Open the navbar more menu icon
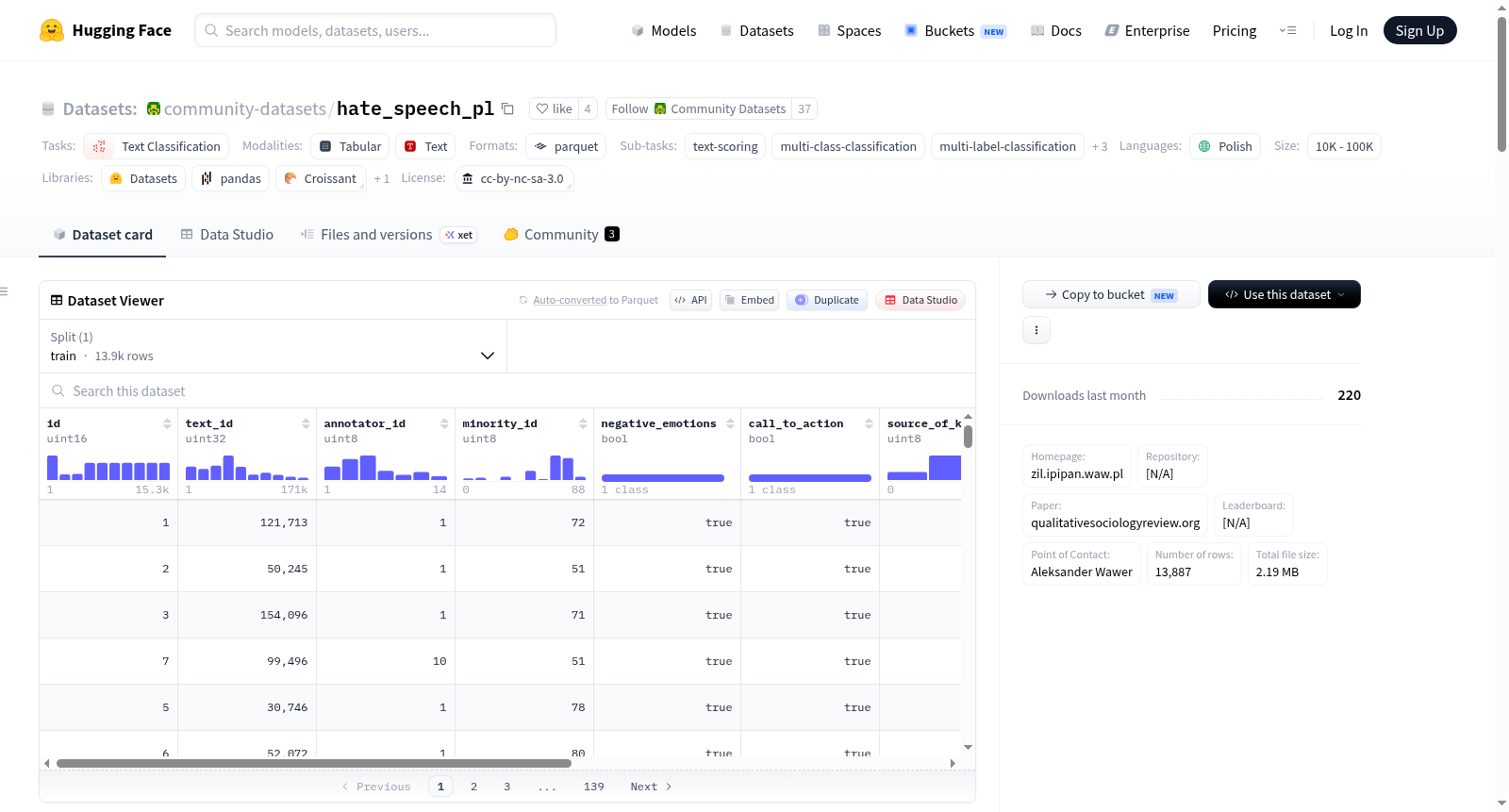 [x=1287, y=30]
